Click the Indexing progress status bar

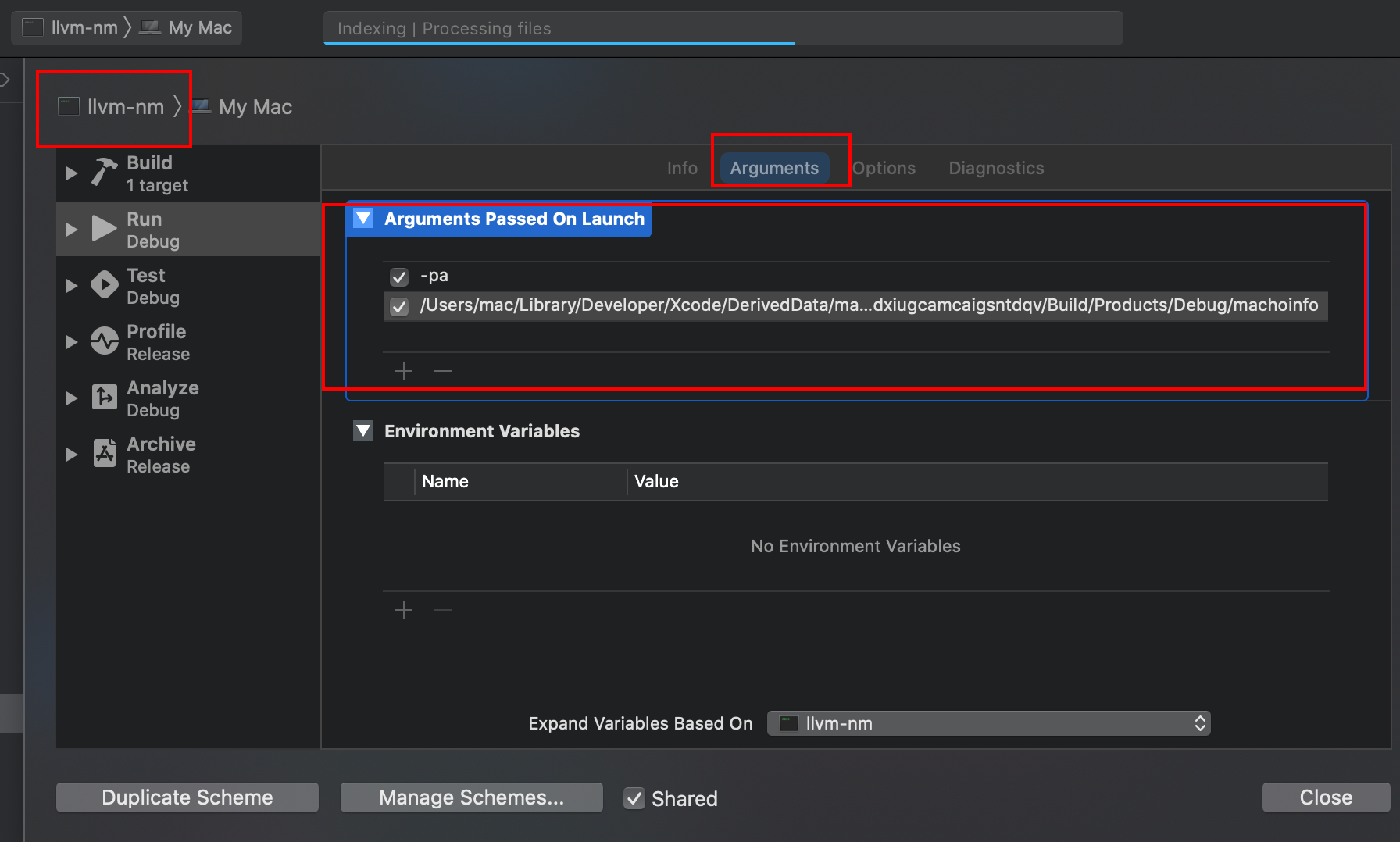[723, 28]
